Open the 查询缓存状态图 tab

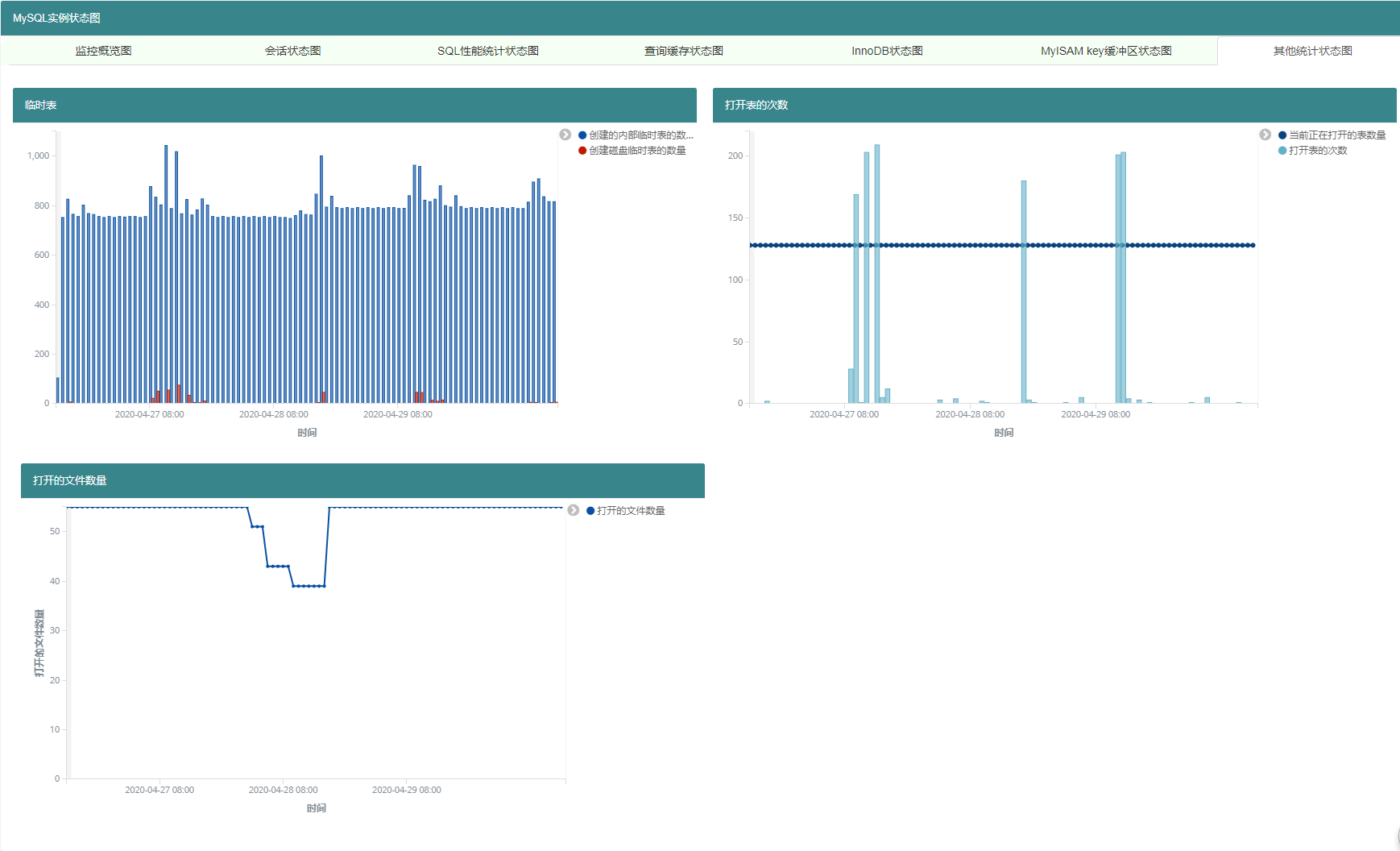tap(683, 51)
